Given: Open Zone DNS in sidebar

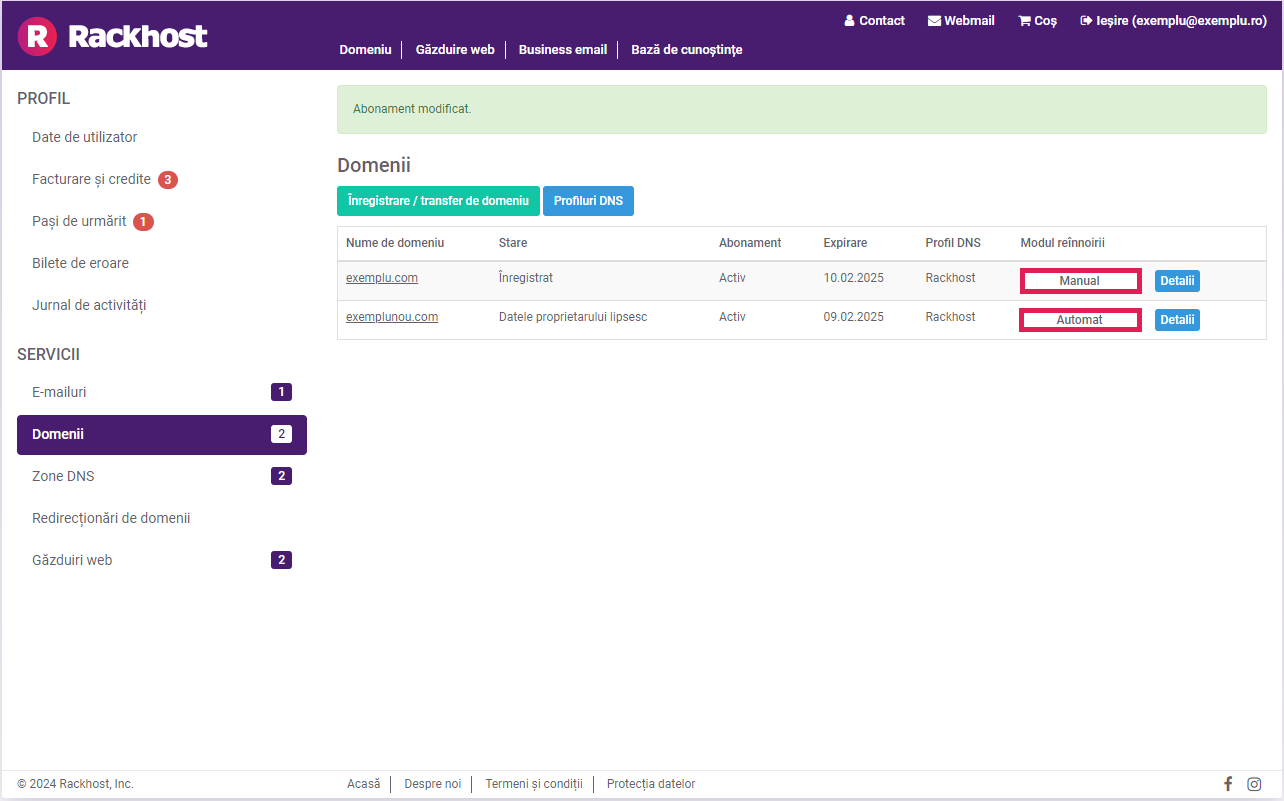Looking at the screenshot, I should point(162,476).
